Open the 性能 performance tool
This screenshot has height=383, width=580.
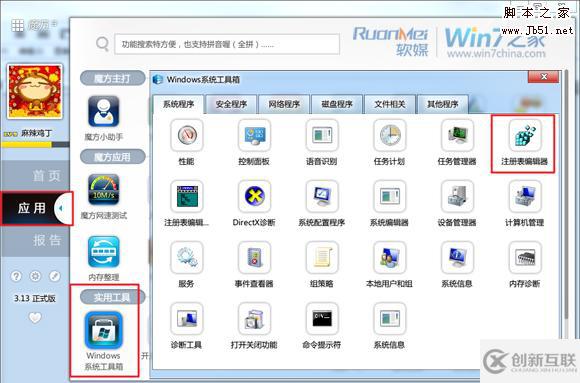[187, 135]
